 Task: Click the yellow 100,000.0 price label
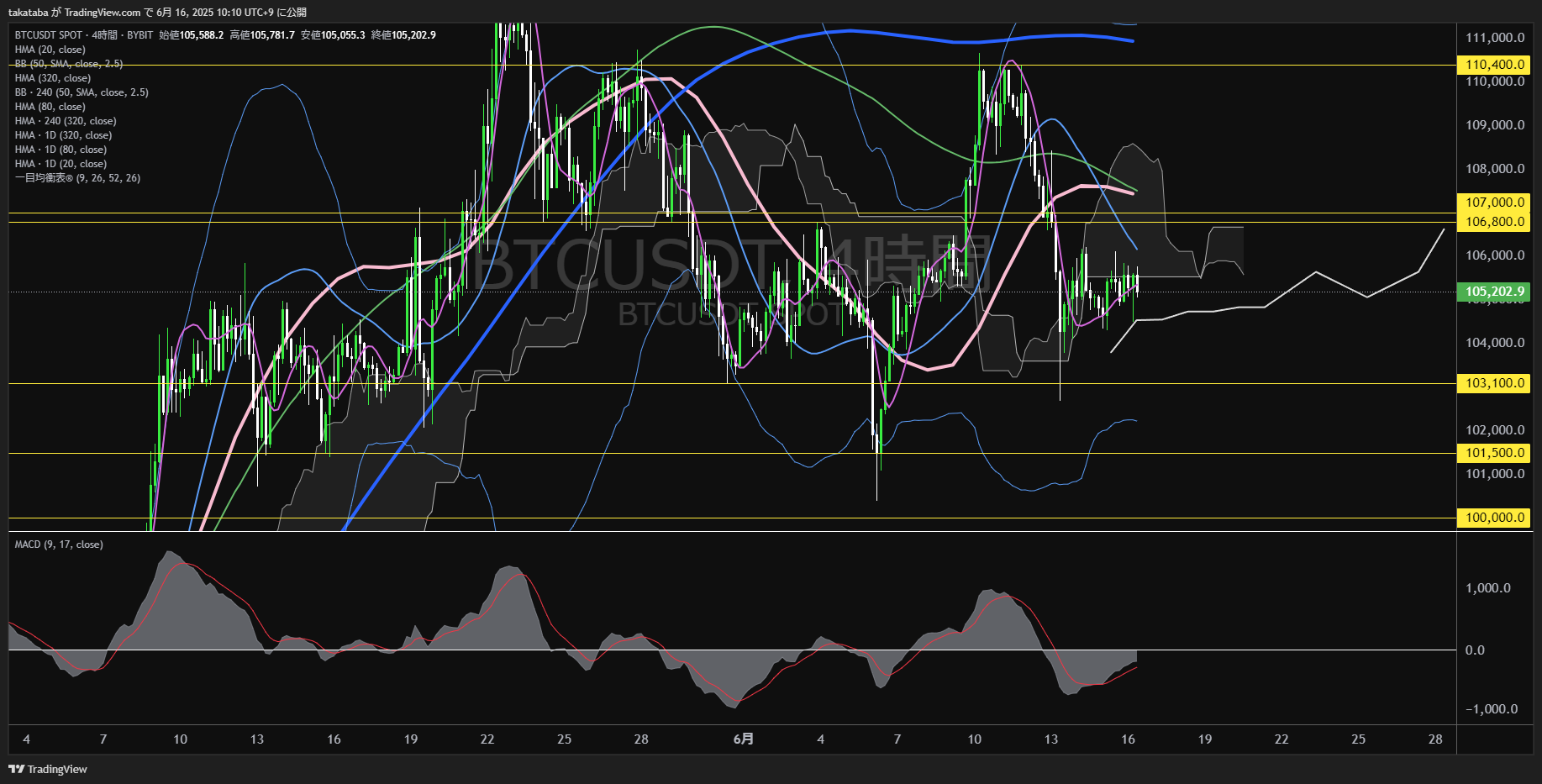1494,518
